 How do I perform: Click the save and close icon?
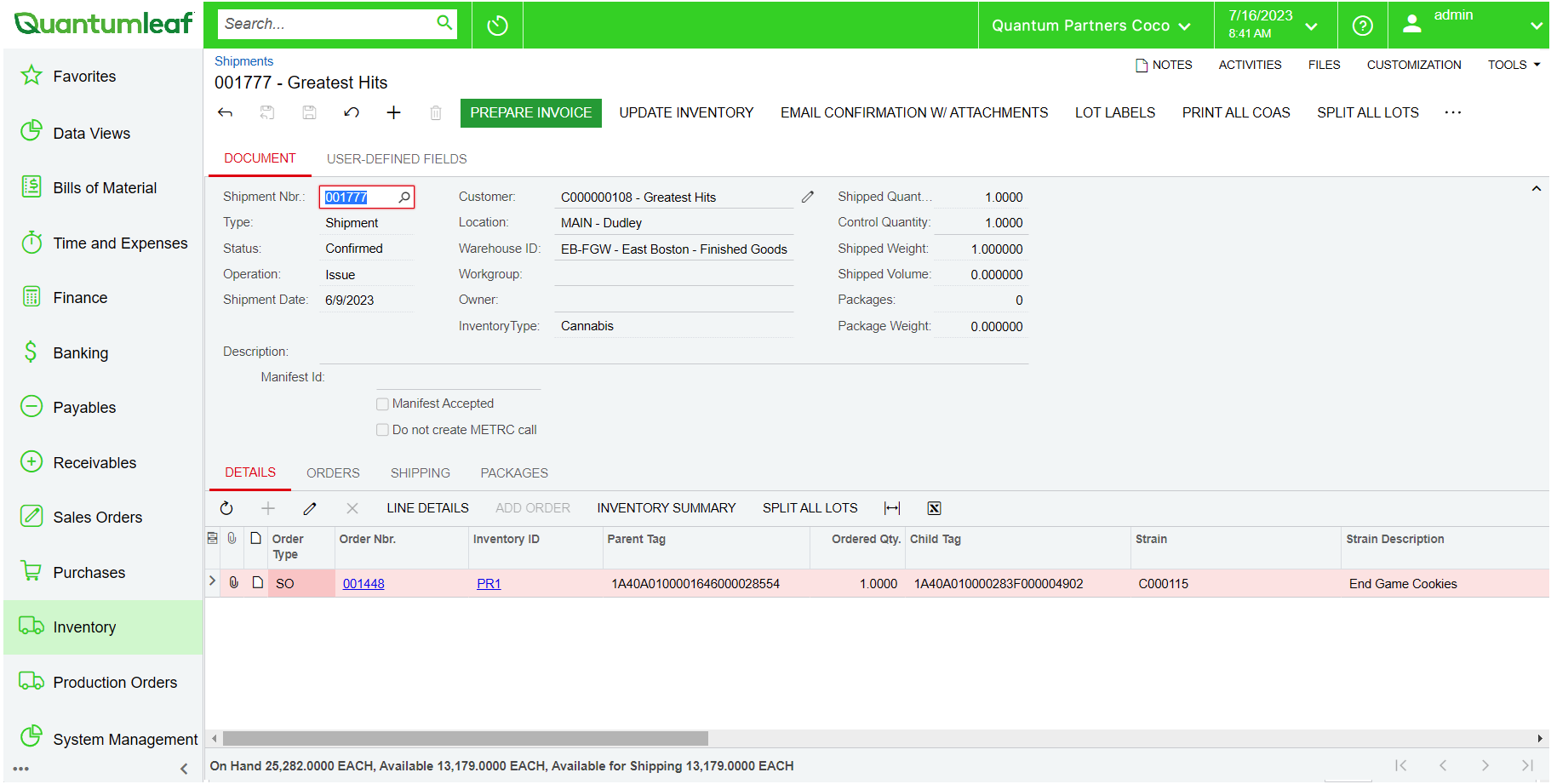point(266,112)
